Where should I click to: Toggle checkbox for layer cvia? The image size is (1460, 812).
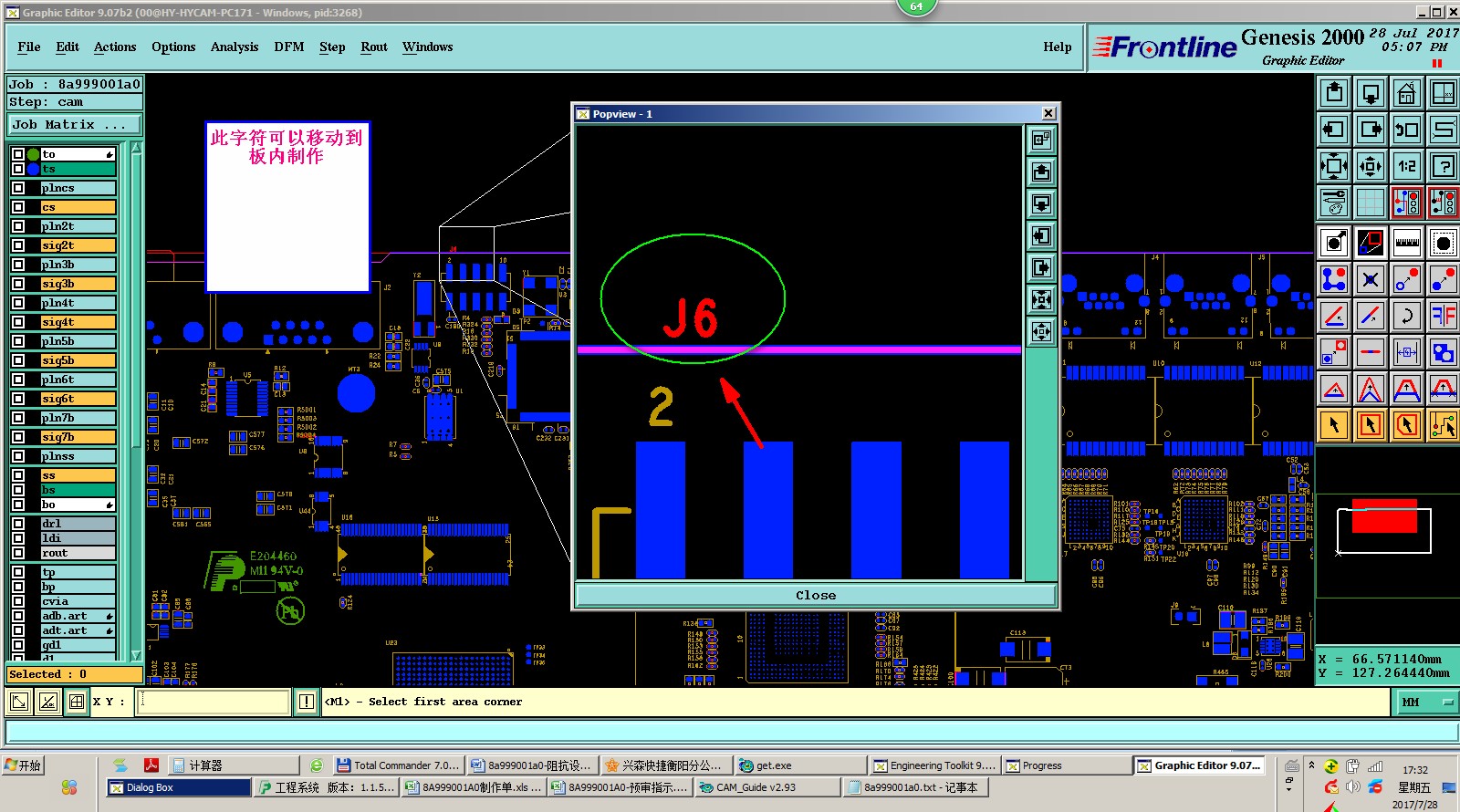(x=18, y=601)
